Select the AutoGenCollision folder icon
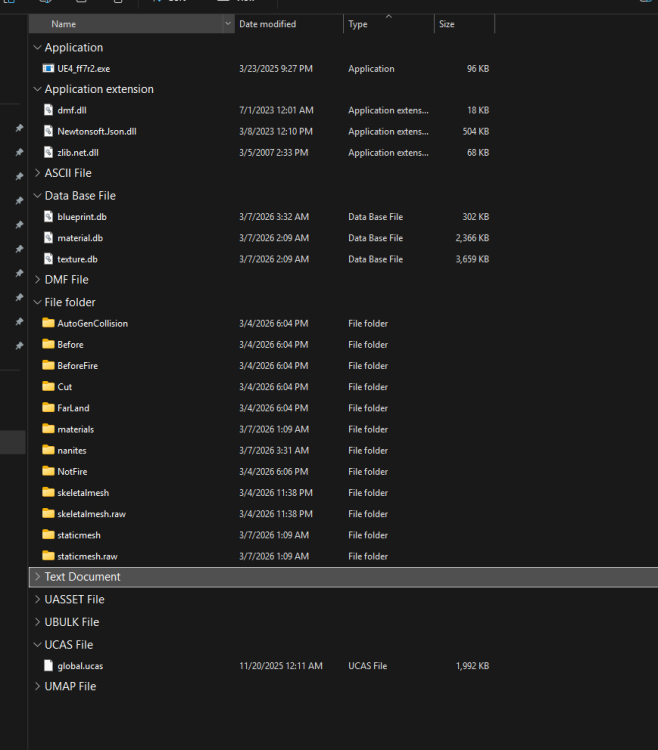Image resolution: width=658 pixels, height=750 pixels. [x=48, y=323]
